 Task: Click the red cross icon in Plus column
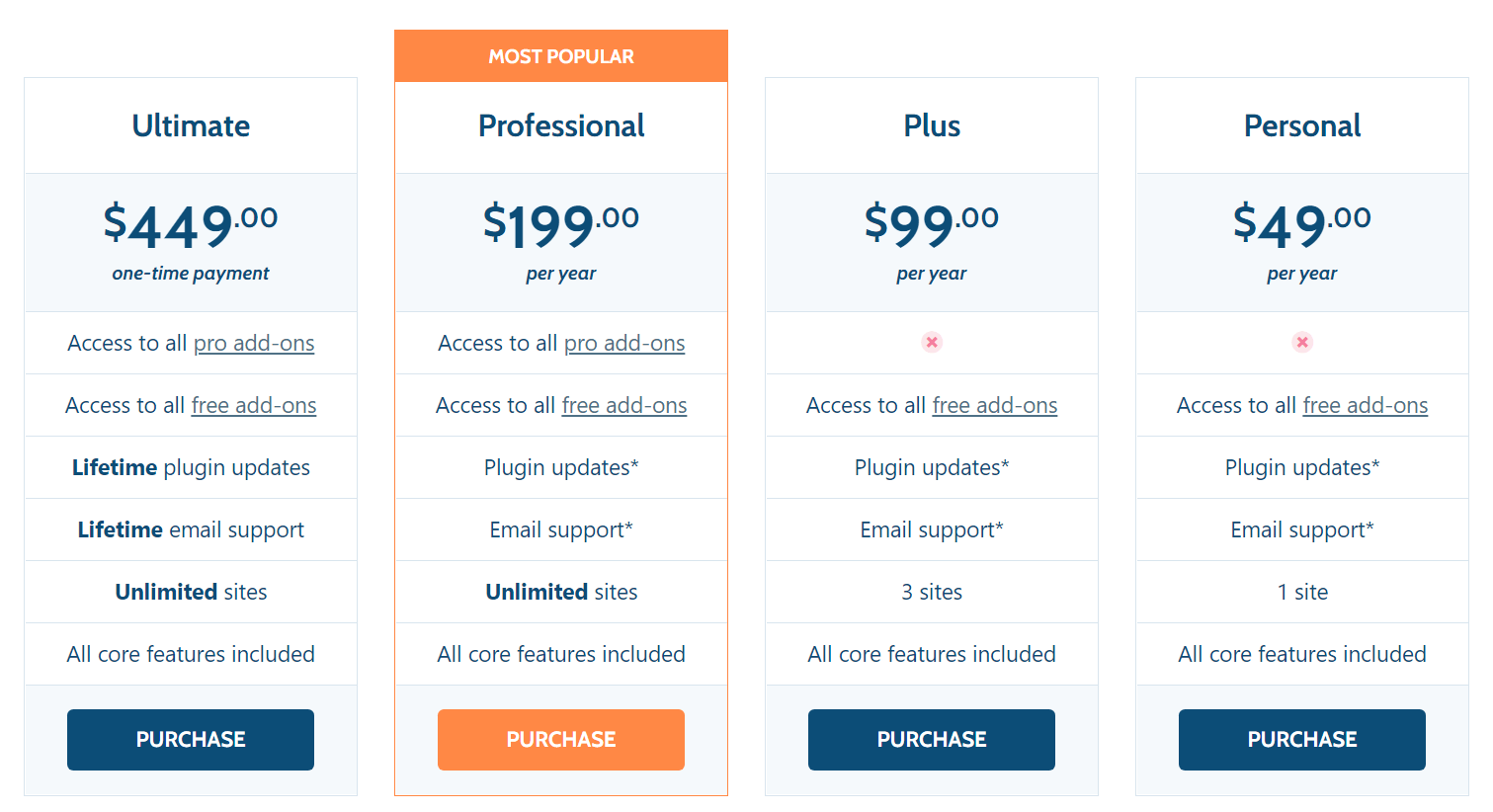click(x=932, y=342)
